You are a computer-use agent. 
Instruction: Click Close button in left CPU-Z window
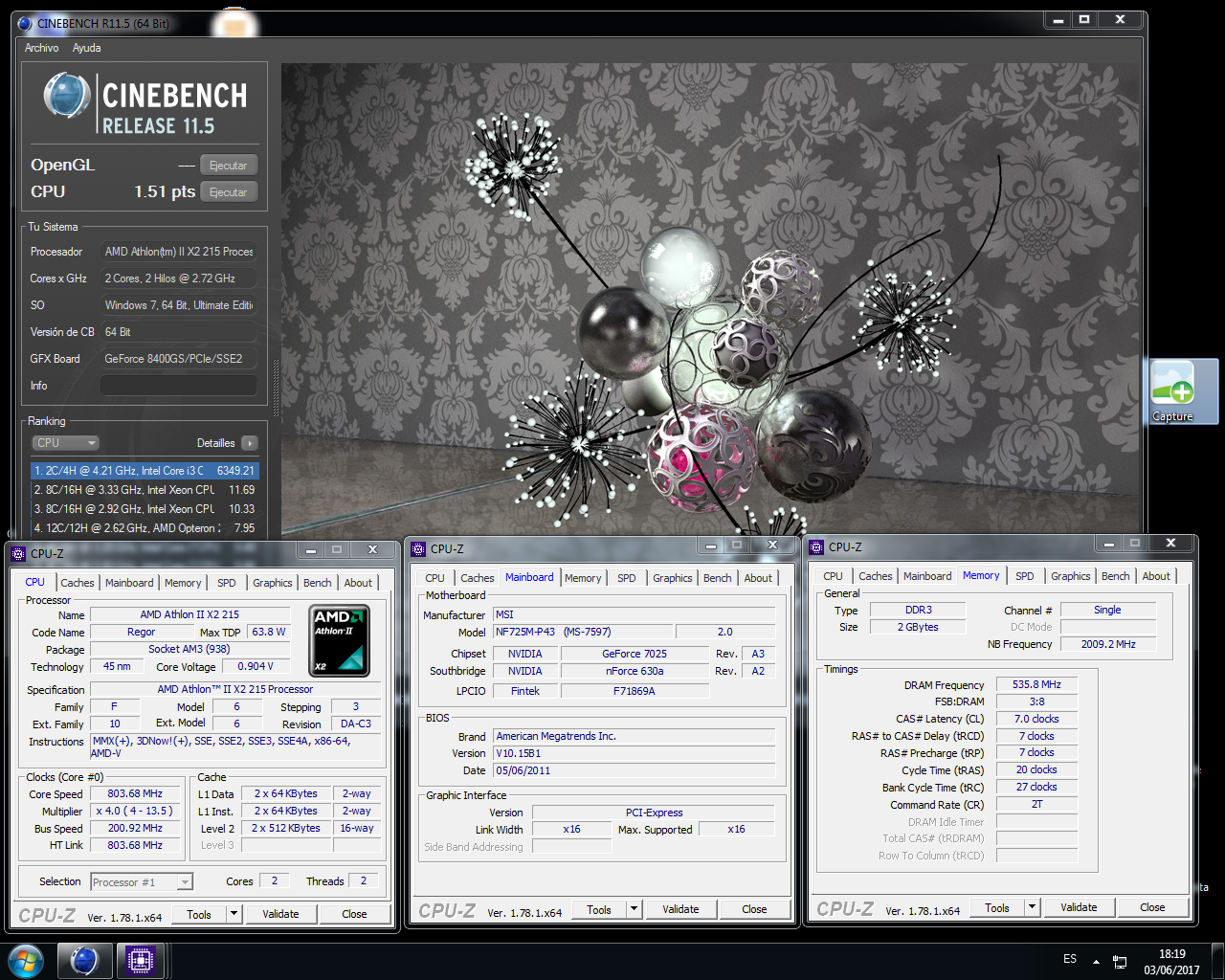click(x=354, y=914)
